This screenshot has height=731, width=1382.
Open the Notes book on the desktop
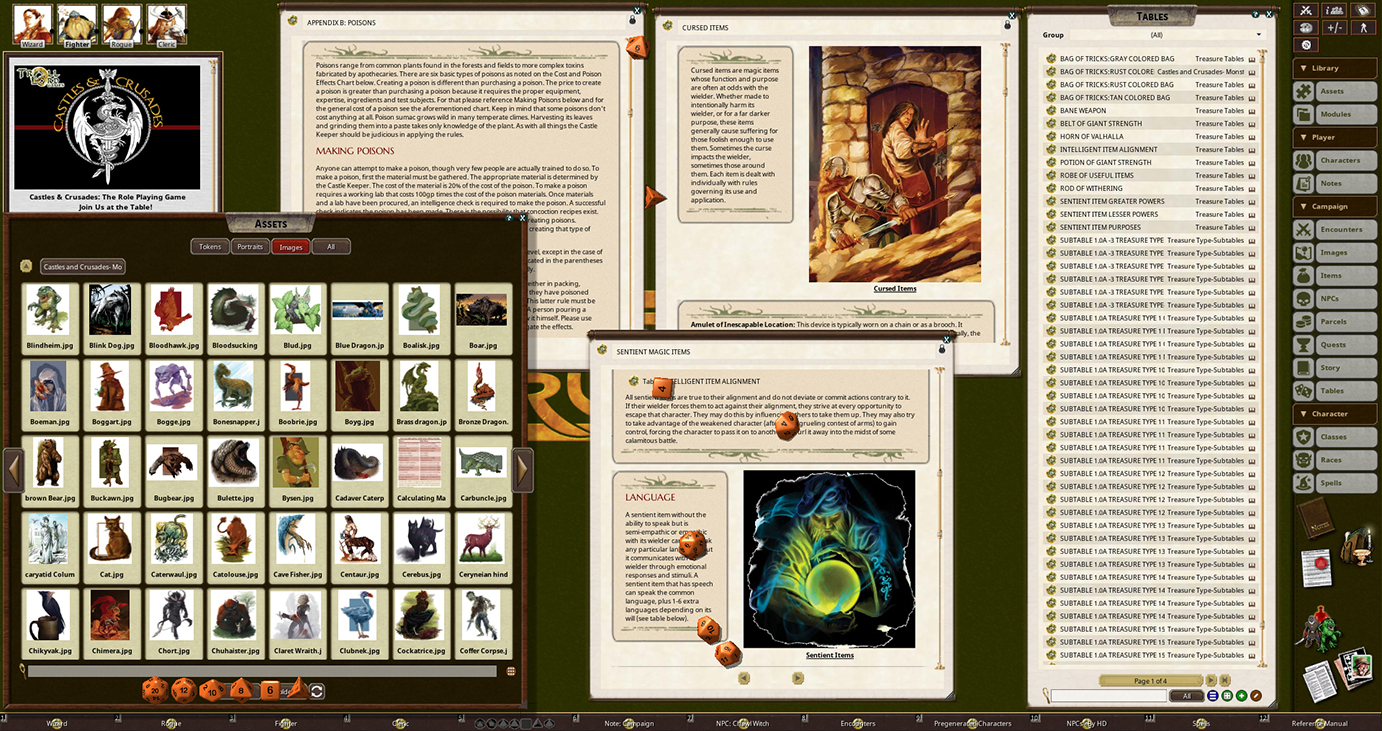[1317, 520]
